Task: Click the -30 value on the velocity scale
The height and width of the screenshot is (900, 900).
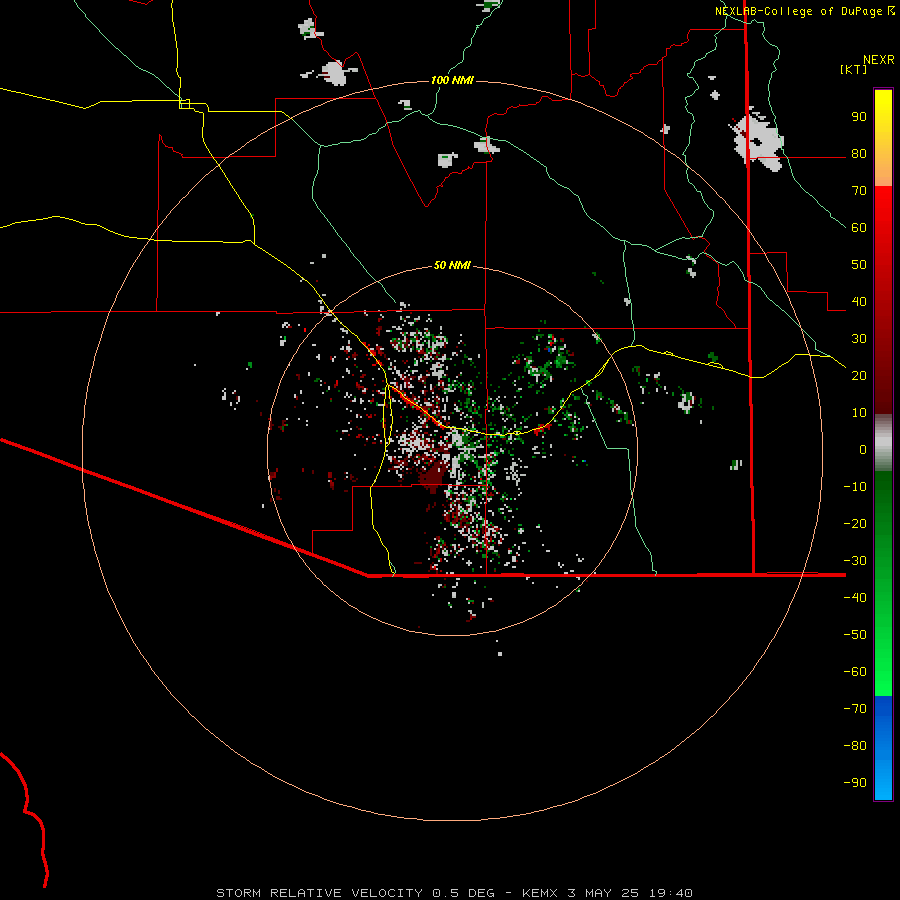Action: tap(855, 561)
